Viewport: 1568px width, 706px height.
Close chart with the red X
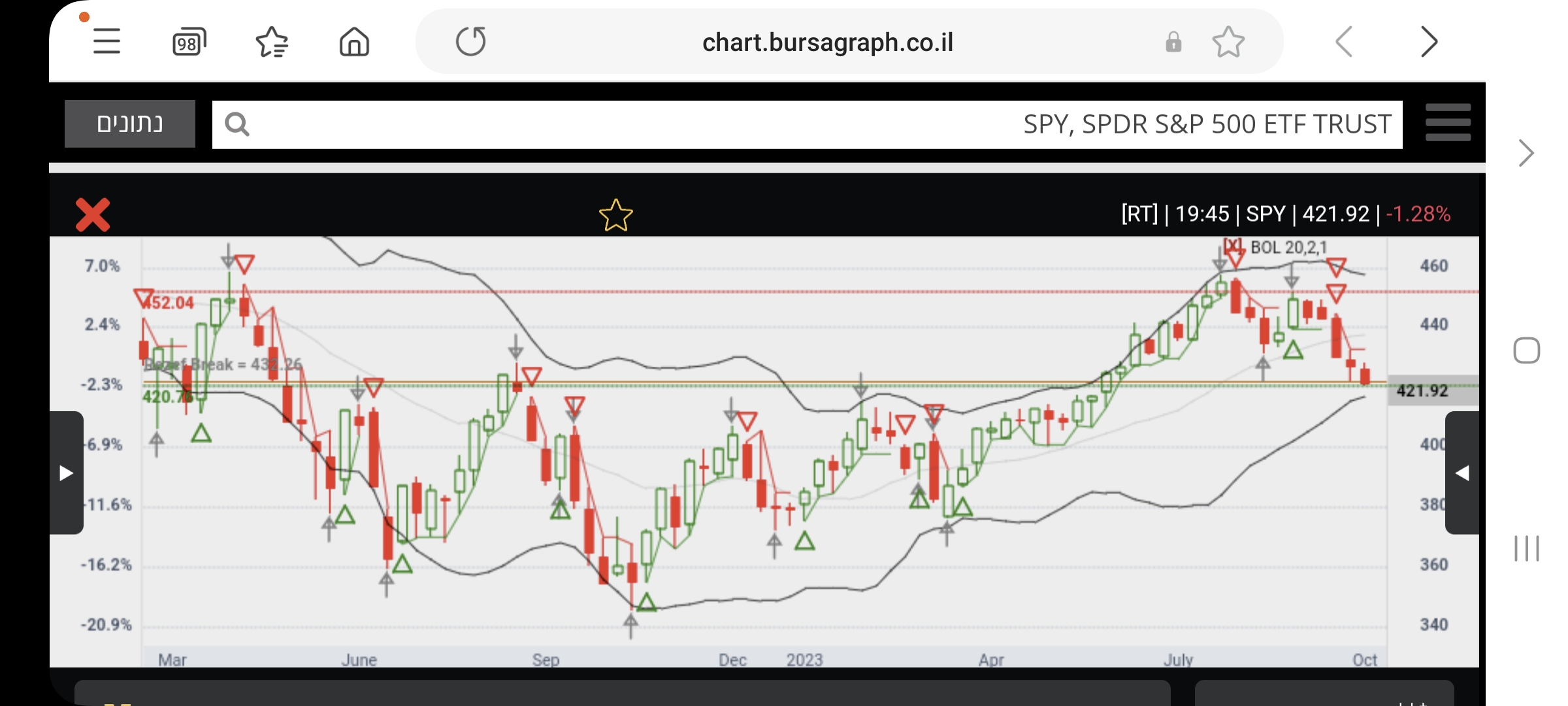pyautogui.click(x=93, y=215)
